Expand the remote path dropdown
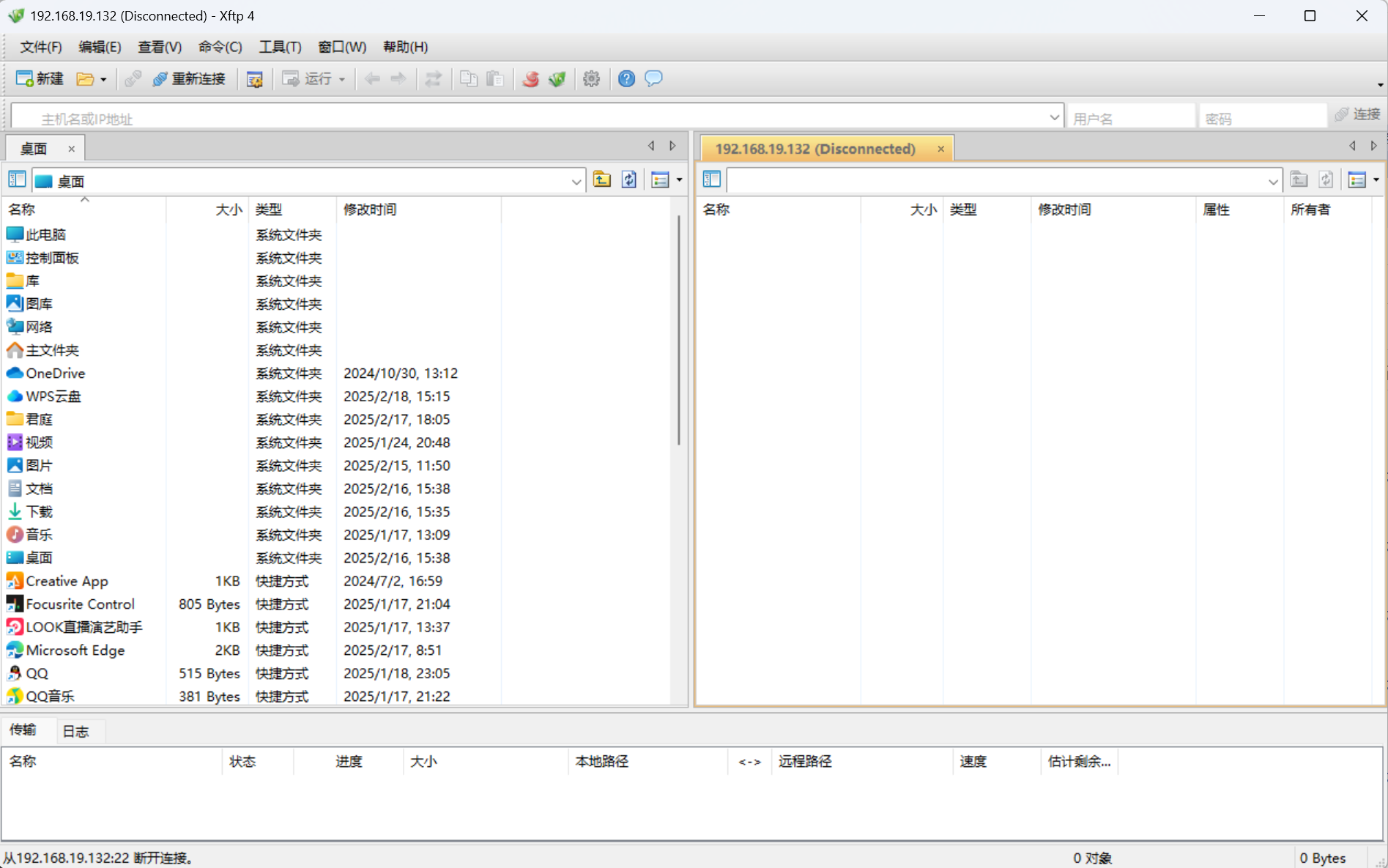1388x868 pixels. pyautogui.click(x=1273, y=182)
